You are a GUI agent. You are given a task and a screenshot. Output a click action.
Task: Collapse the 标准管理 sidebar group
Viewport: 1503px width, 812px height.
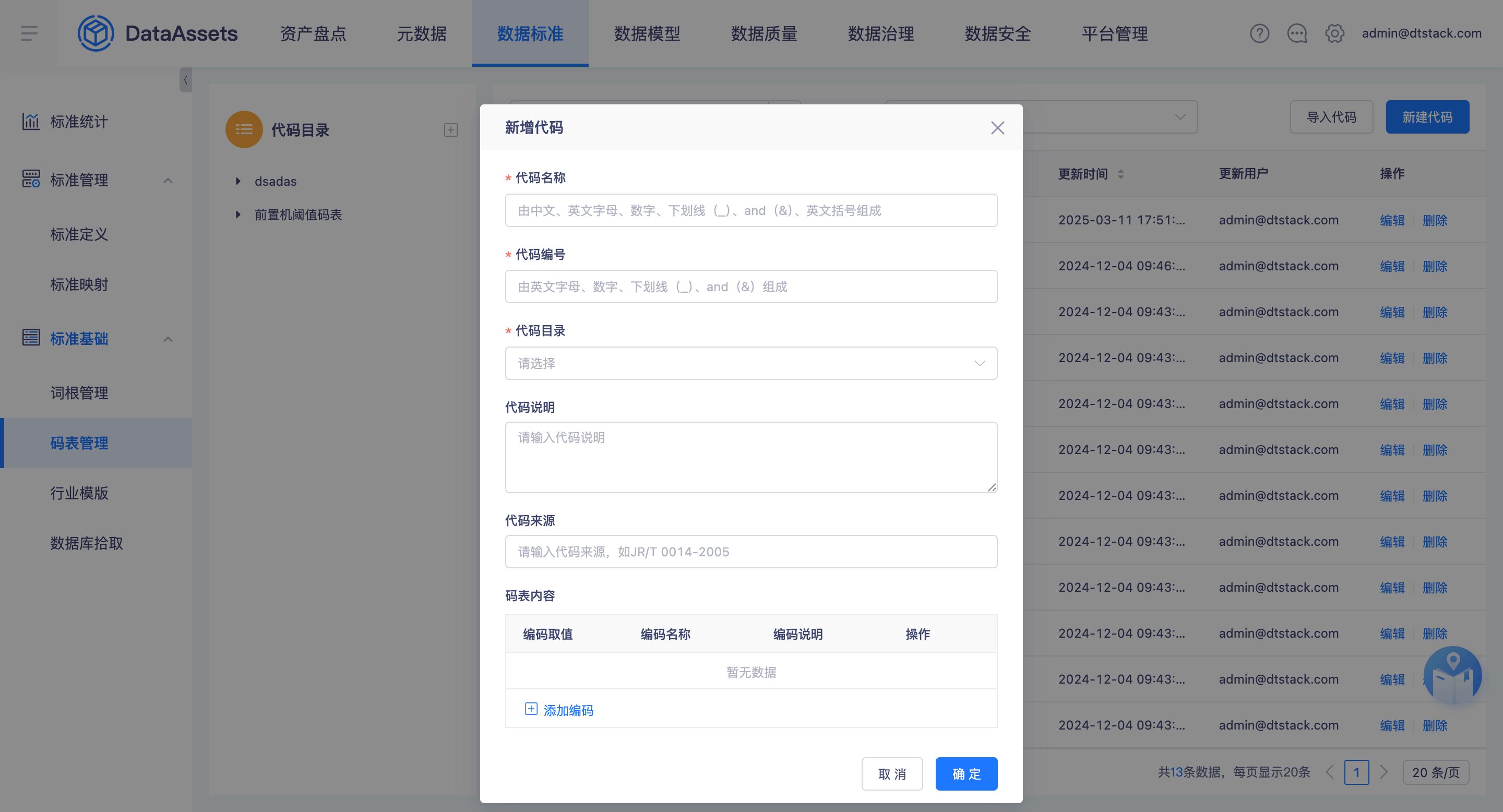tap(168, 180)
